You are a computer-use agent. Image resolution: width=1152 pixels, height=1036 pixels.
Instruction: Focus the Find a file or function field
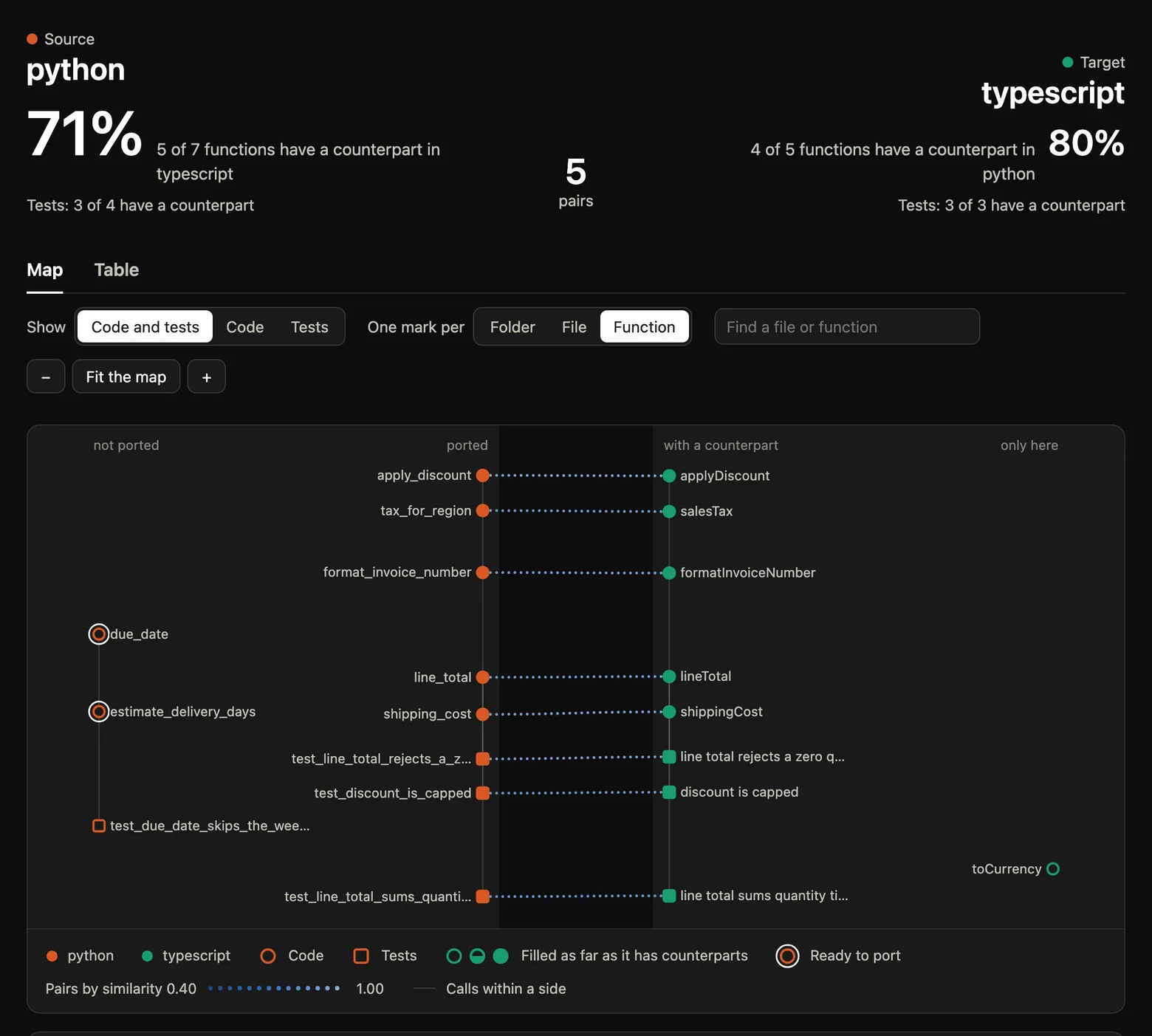coord(847,326)
